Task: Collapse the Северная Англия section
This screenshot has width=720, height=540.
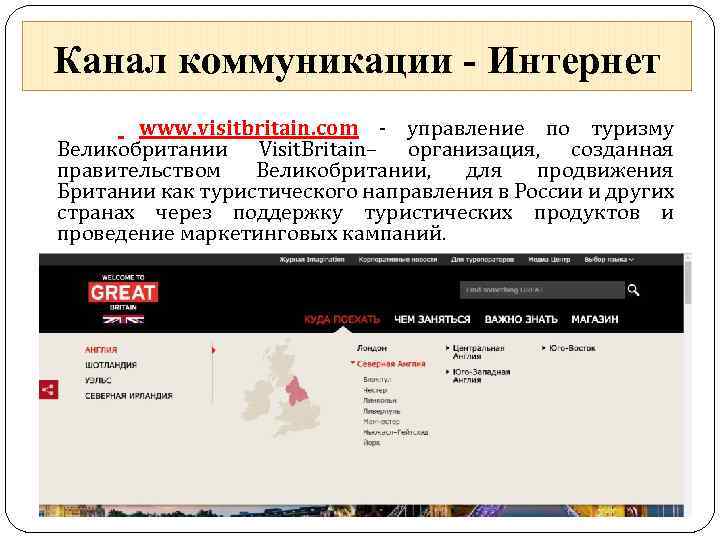Action: tap(388, 364)
